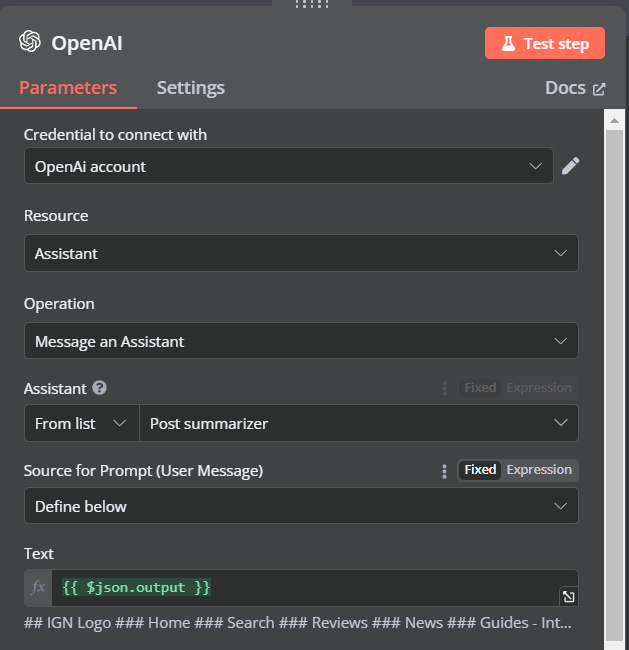Screen dimensions: 629x650
Task: Open the Define below dropdown
Action: tap(301, 506)
